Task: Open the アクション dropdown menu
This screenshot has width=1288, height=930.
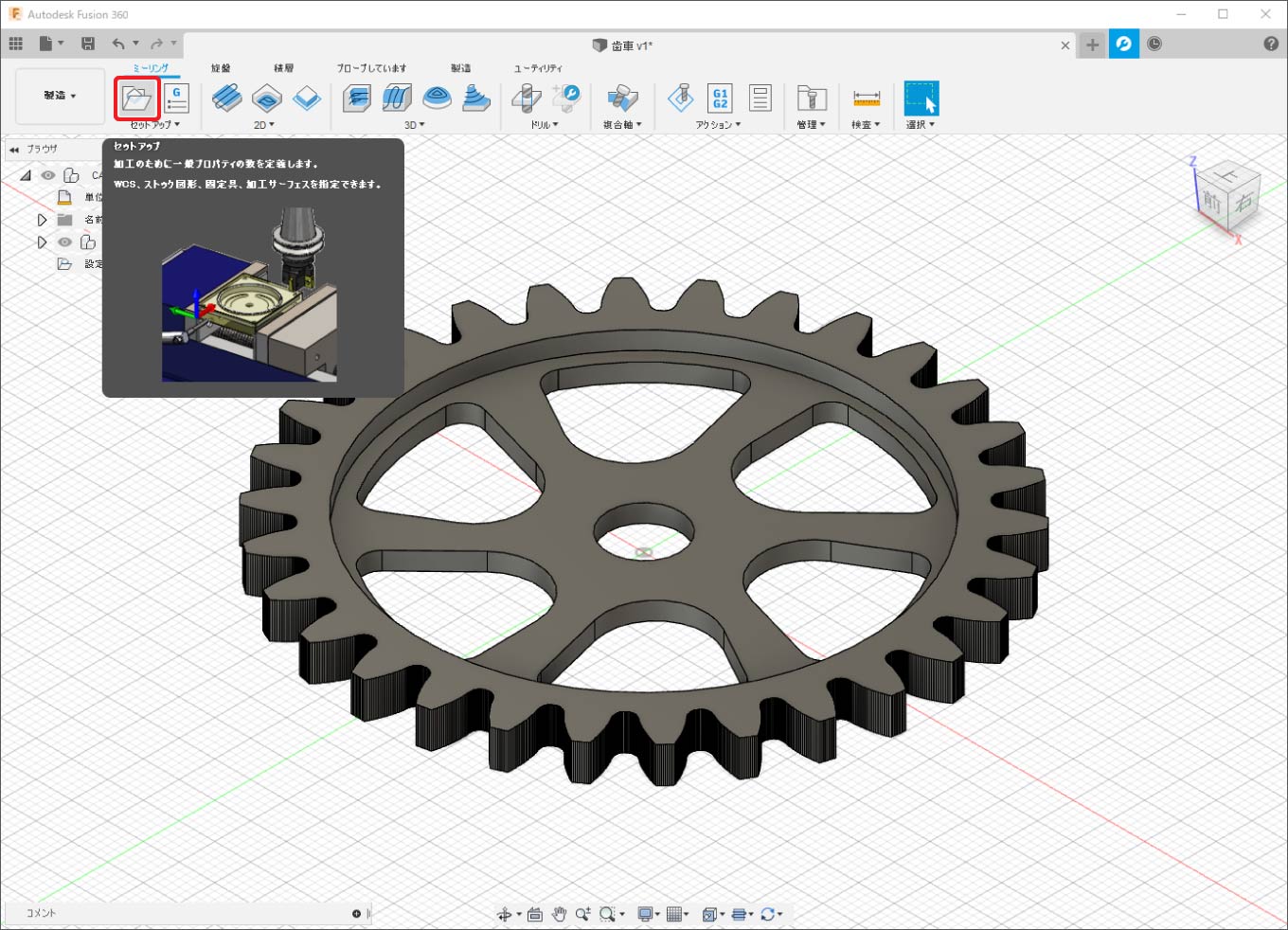Action: [x=718, y=125]
